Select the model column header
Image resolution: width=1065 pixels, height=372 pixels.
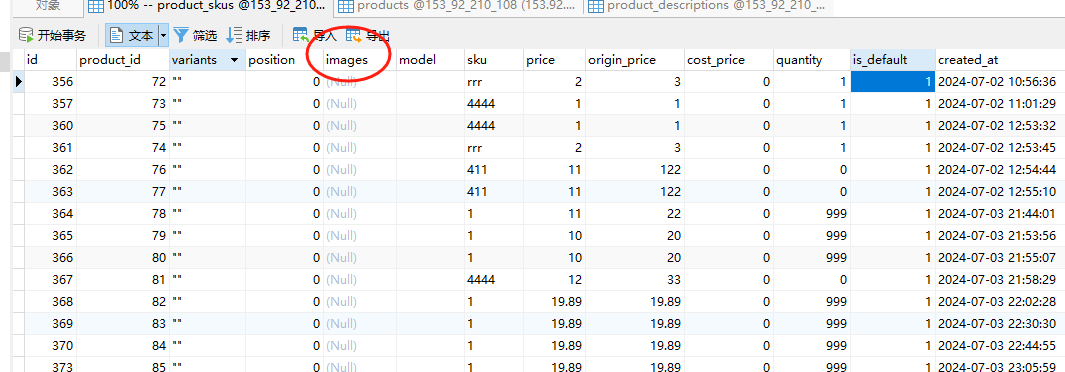[430, 60]
